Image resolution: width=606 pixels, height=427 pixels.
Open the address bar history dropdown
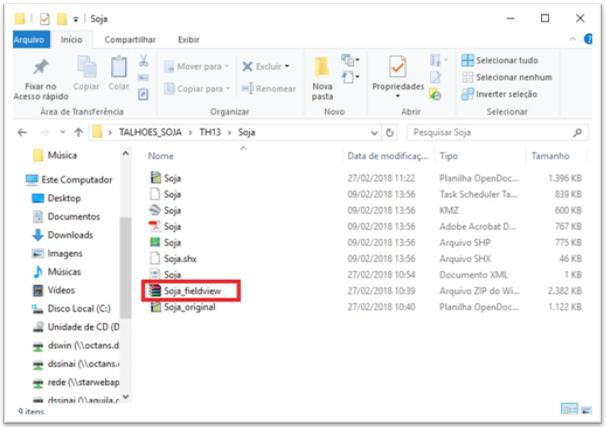click(x=373, y=132)
